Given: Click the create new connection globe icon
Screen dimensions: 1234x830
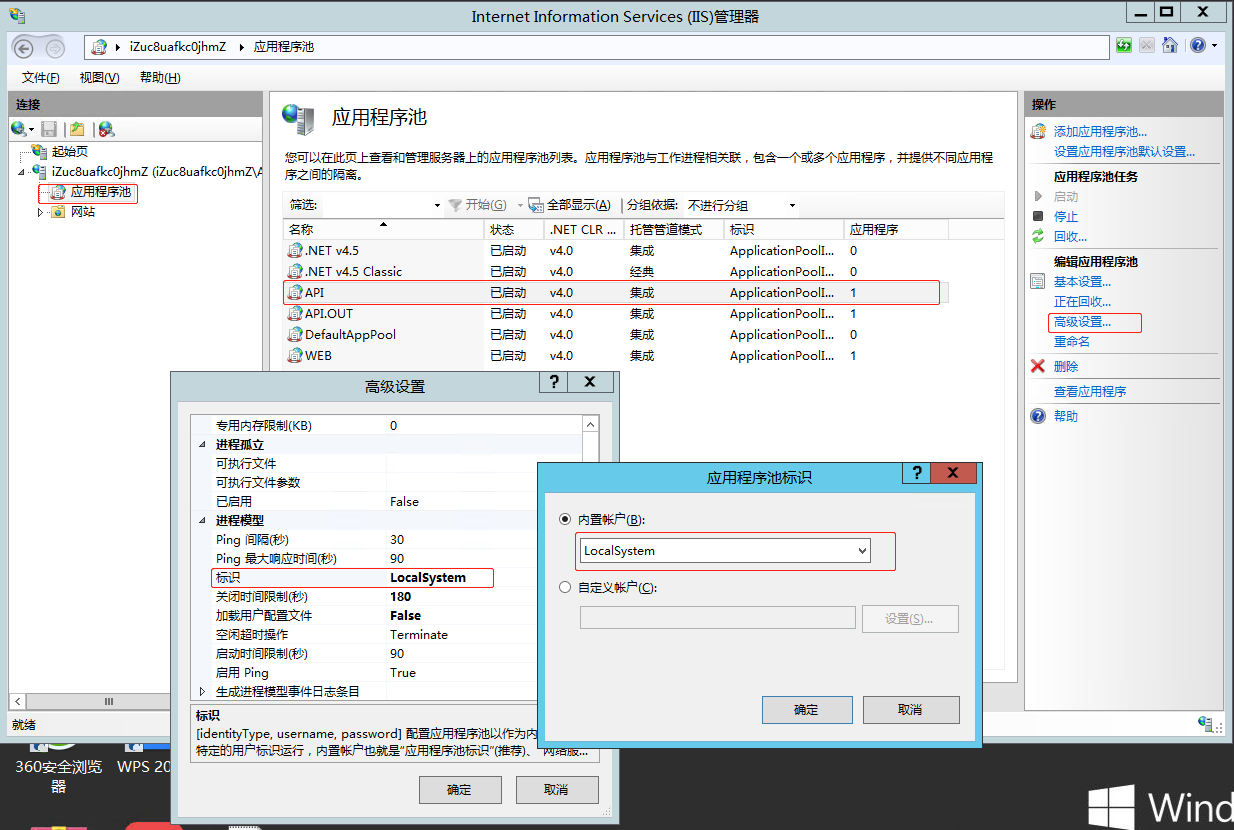Looking at the screenshot, I should pyautogui.click(x=18, y=129).
